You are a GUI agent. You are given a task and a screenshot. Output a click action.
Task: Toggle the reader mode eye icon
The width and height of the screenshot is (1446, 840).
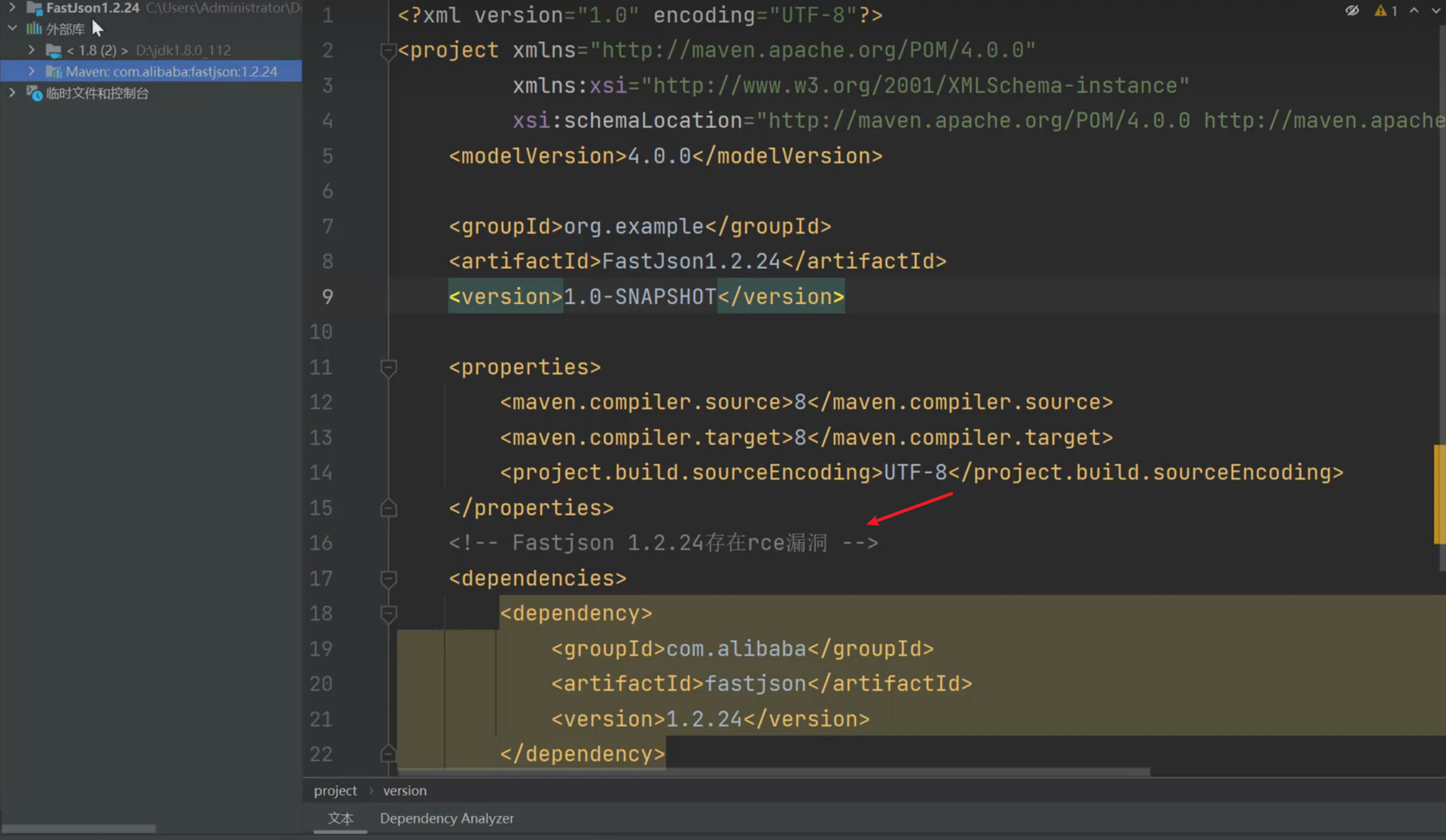pyautogui.click(x=1352, y=11)
